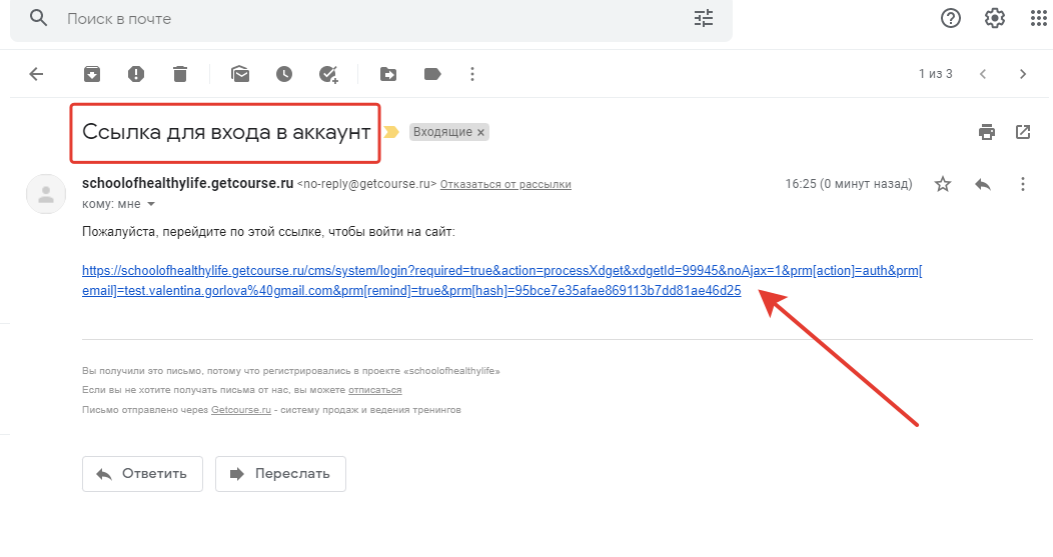Focus the mail search field
This screenshot has height=557, width=1053.
click(x=371, y=19)
